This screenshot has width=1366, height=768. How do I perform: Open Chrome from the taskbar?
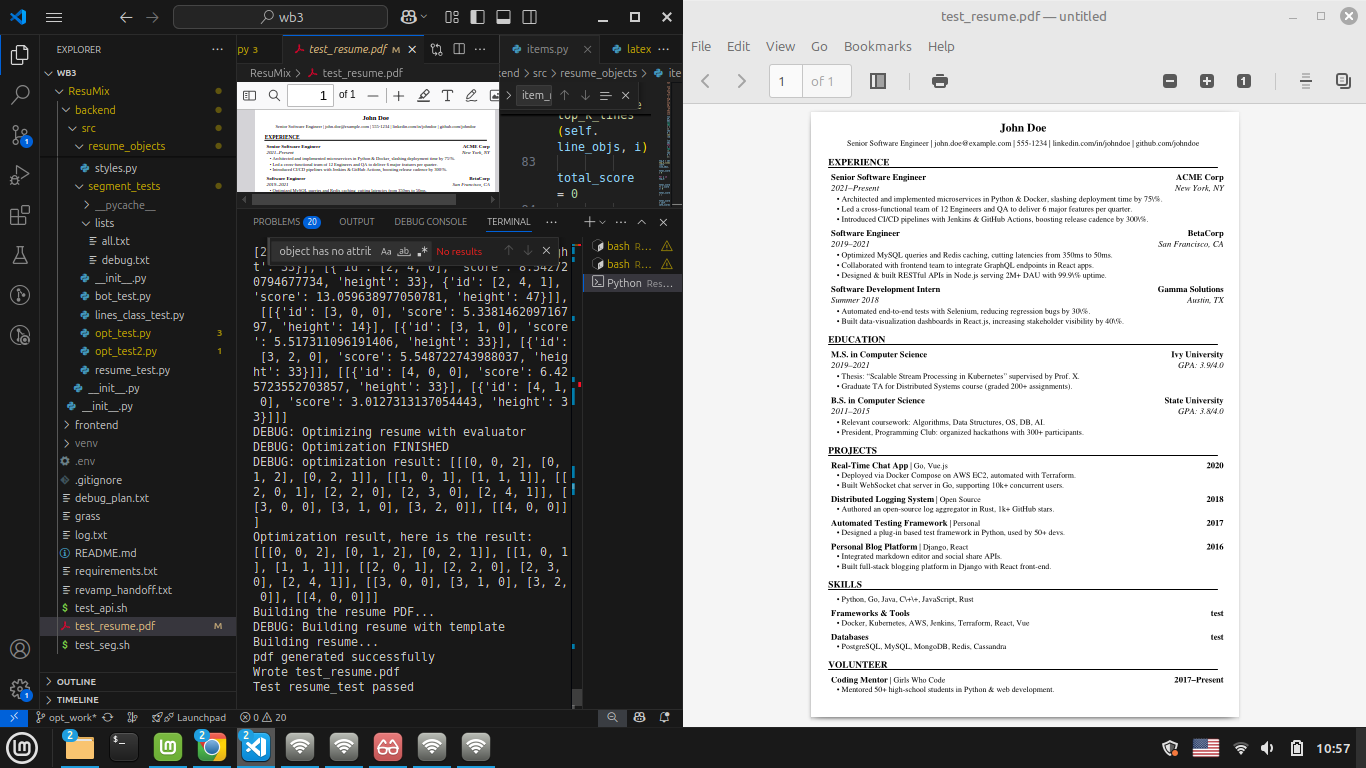(210, 745)
